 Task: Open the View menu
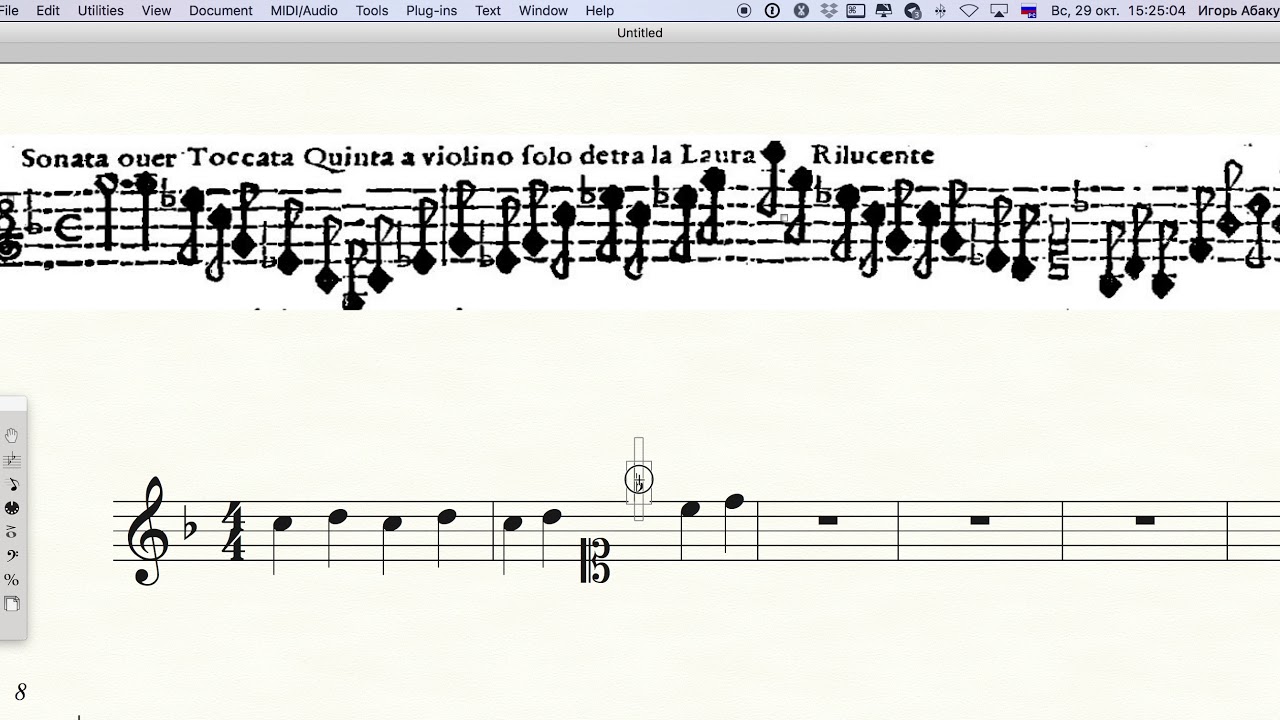point(157,11)
